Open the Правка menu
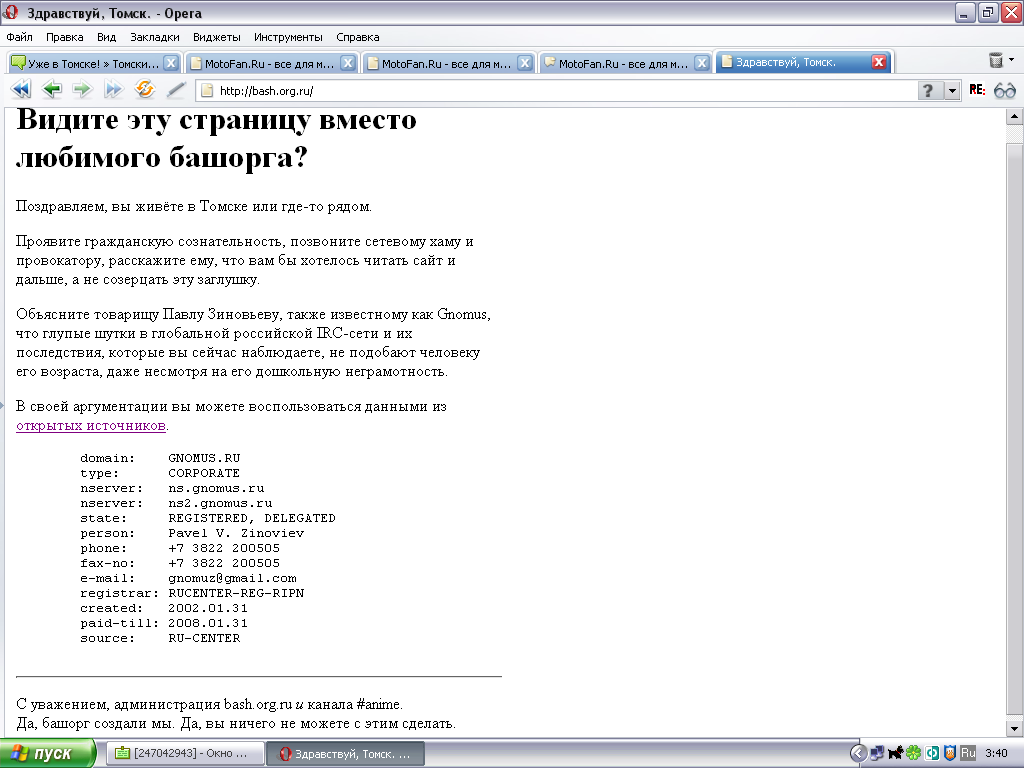Screen dimensions: 1024x768 (65, 37)
